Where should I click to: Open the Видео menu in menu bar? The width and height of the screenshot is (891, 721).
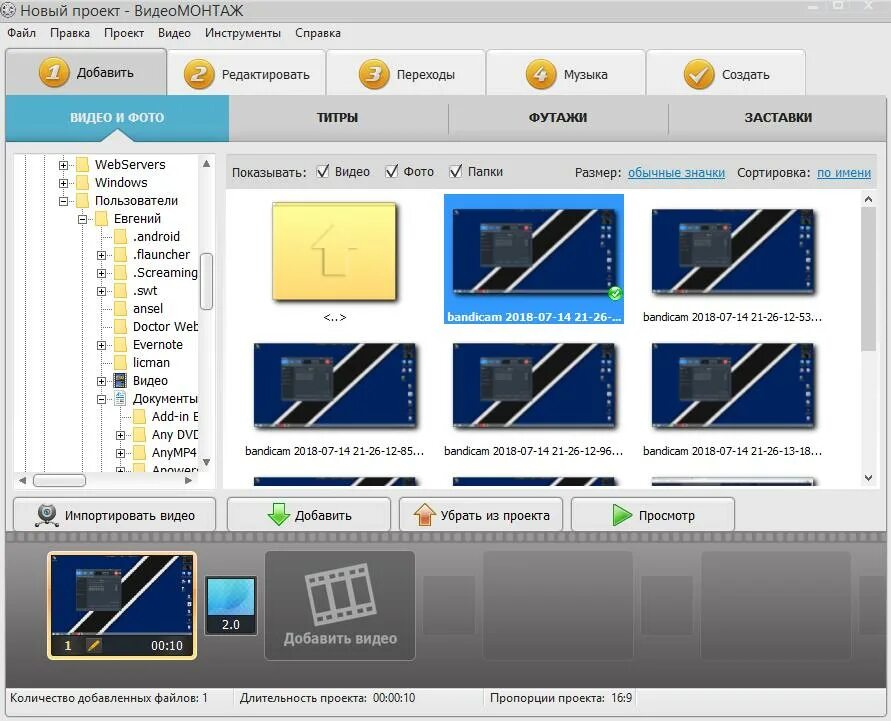click(174, 33)
